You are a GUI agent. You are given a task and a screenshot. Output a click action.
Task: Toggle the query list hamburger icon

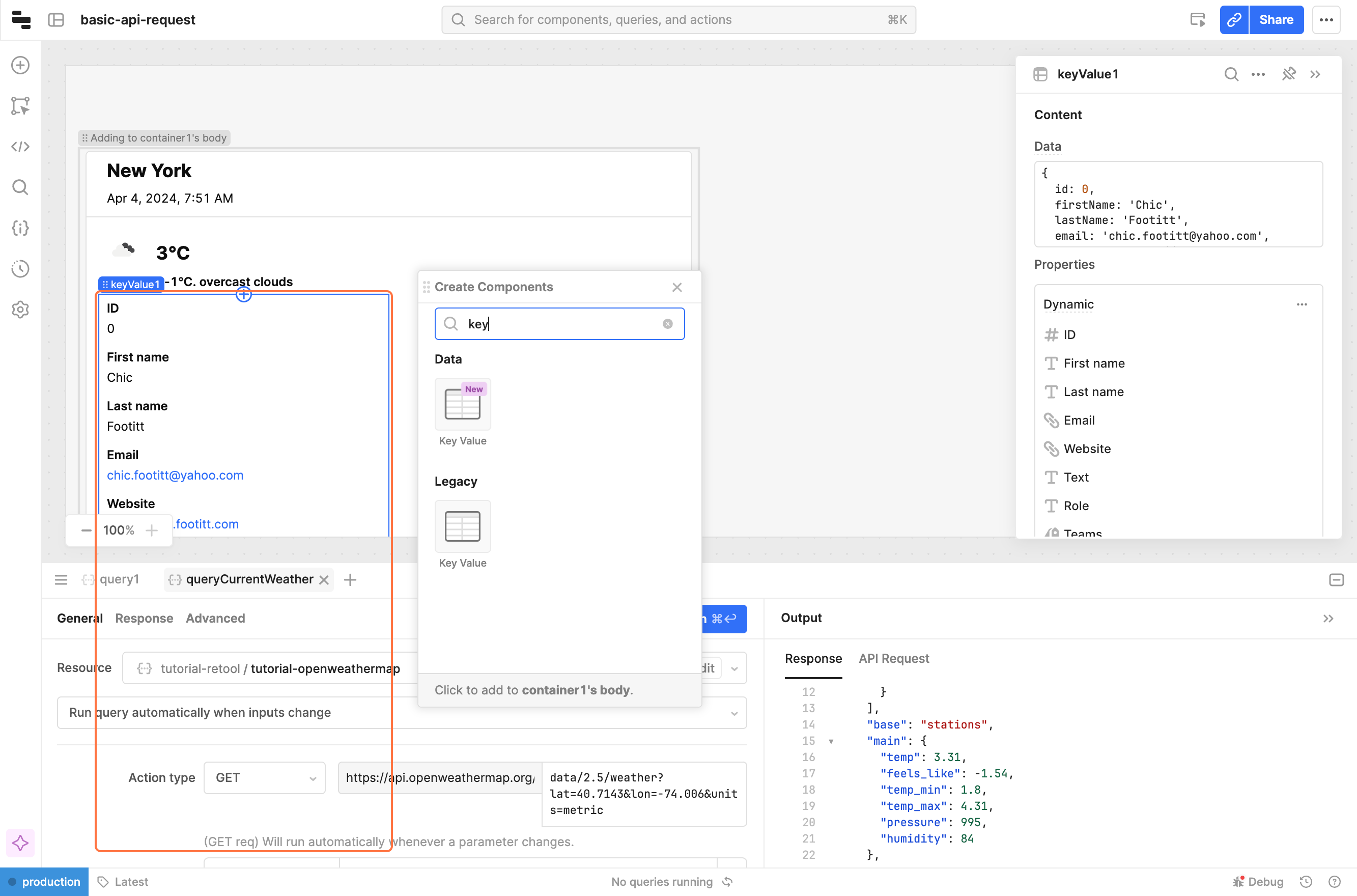pyautogui.click(x=61, y=580)
